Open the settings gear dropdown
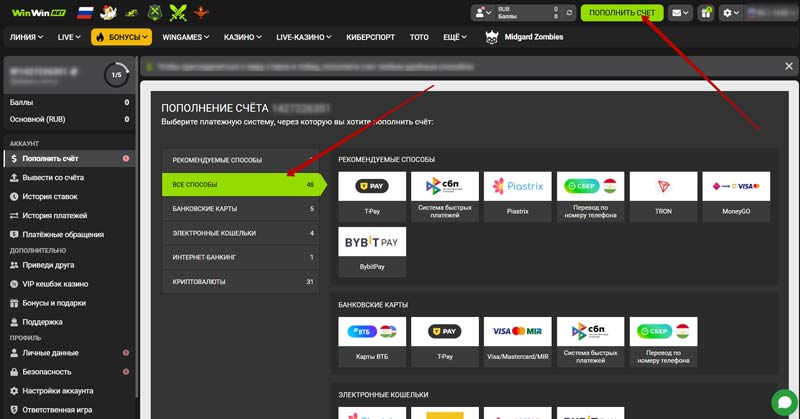Image resolution: width=800 pixels, height=419 pixels. coord(732,13)
